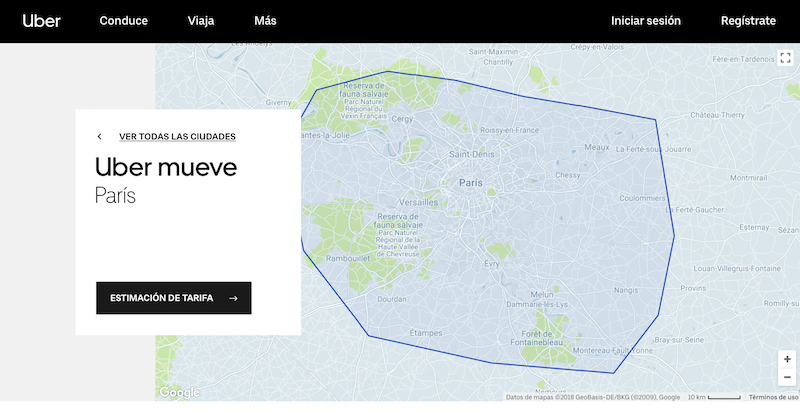The height and width of the screenshot is (411, 800).
Task: Click Estimación de tarifa button
Action: click(173, 298)
